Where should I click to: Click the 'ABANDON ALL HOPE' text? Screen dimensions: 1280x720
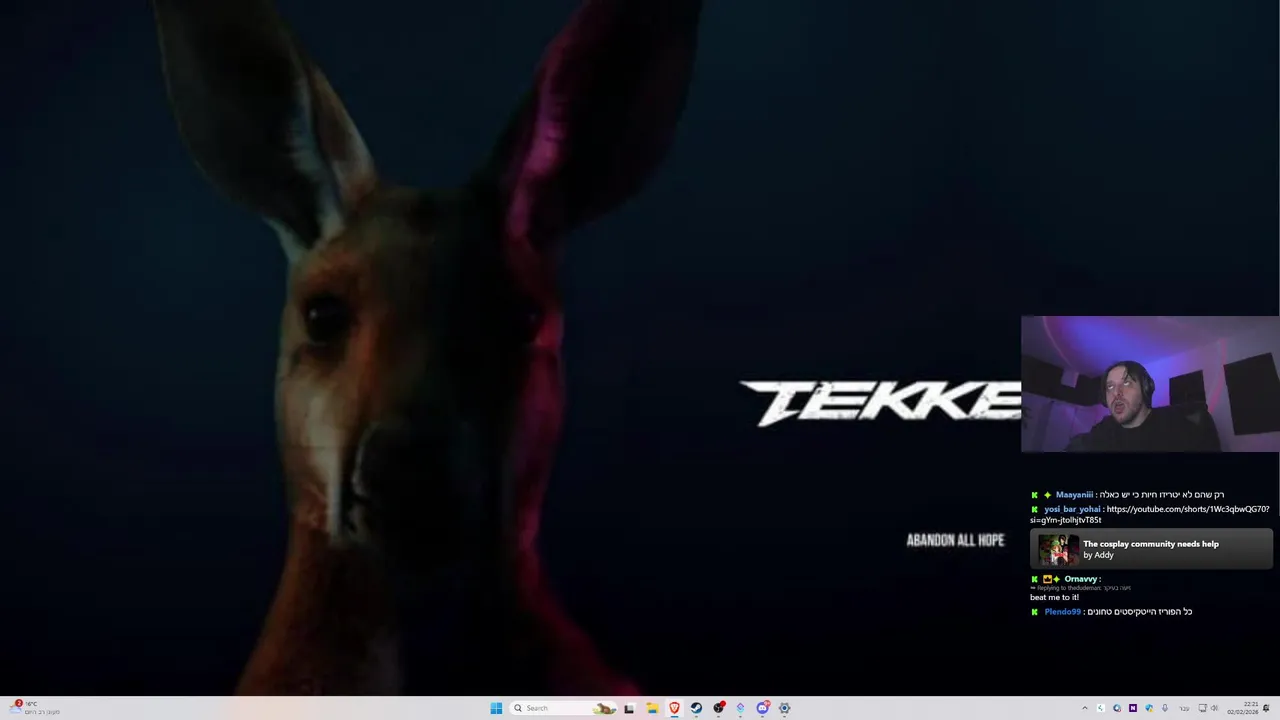pos(955,540)
